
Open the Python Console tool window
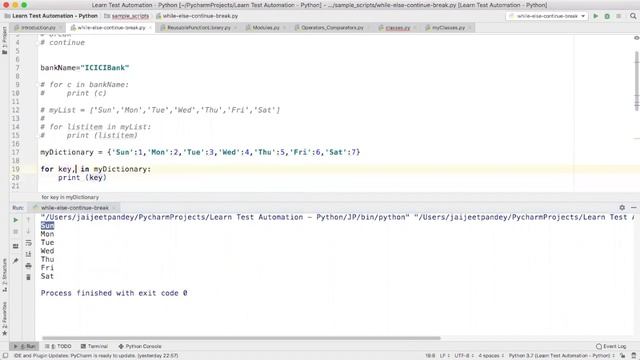click(140, 346)
